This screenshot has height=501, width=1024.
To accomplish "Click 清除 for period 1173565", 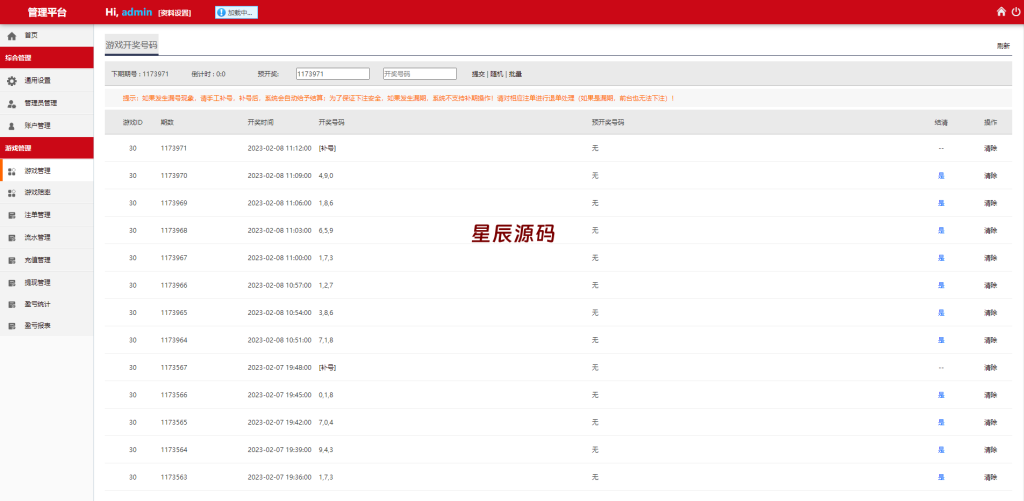I will 991,423.
